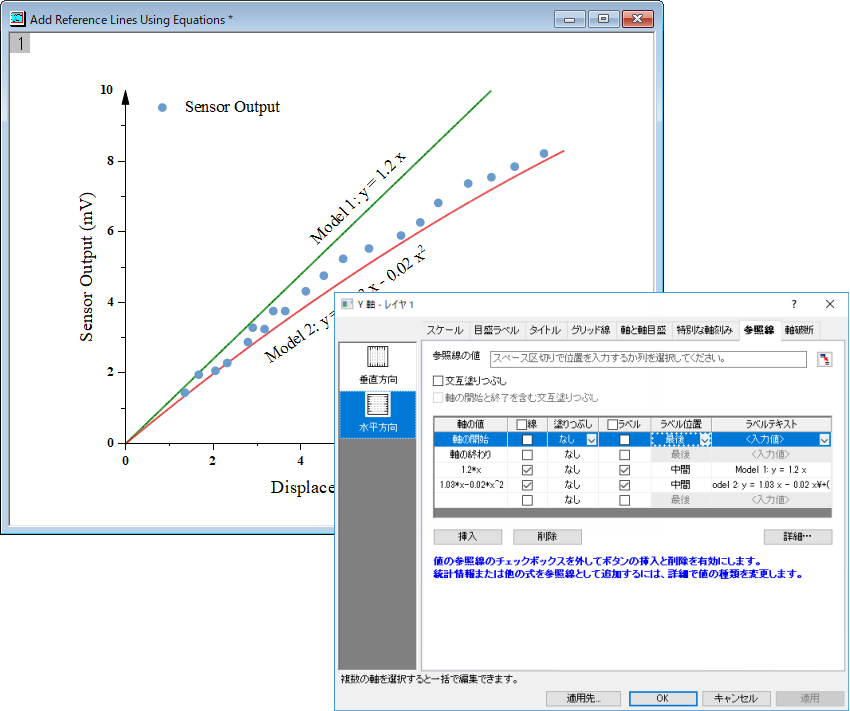Uncheck the ラベル box for 1.03*x-0.02*x^2 row
850x711 pixels.
(x=624, y=485)
